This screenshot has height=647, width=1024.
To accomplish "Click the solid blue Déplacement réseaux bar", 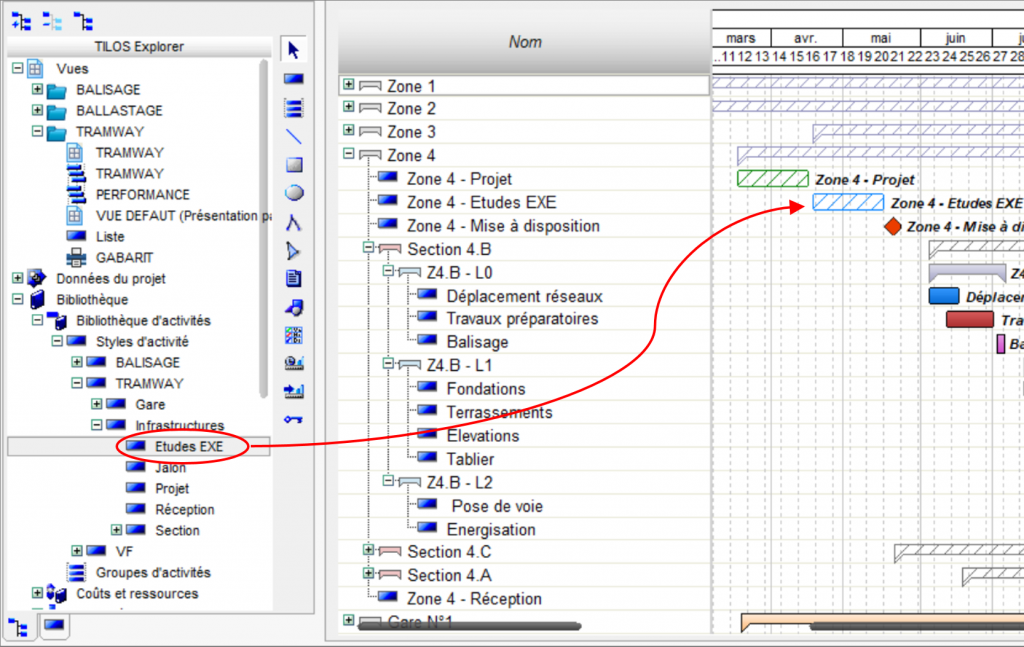I will click(944, 296).
